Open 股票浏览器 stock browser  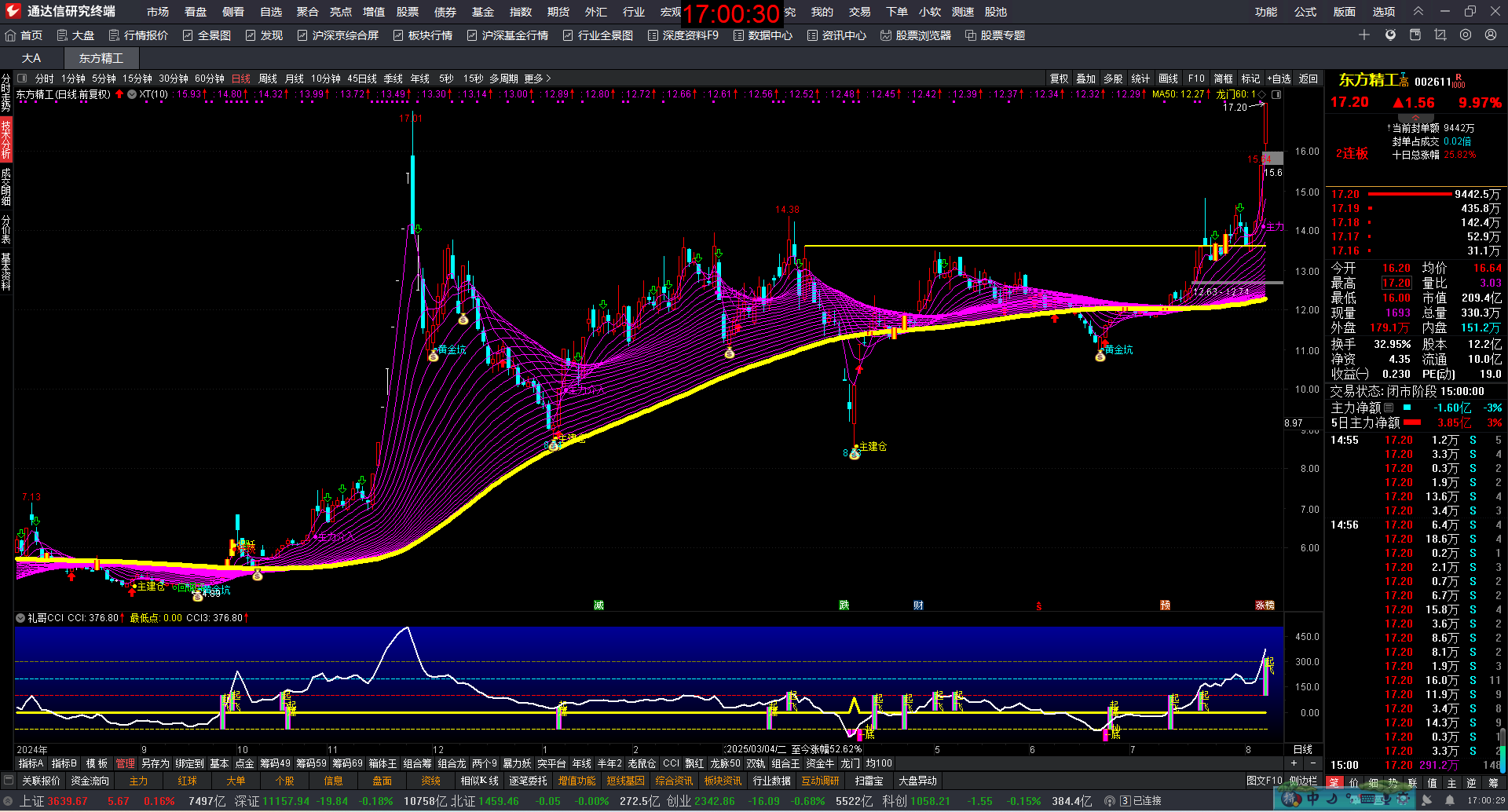[x=916, y=35]
